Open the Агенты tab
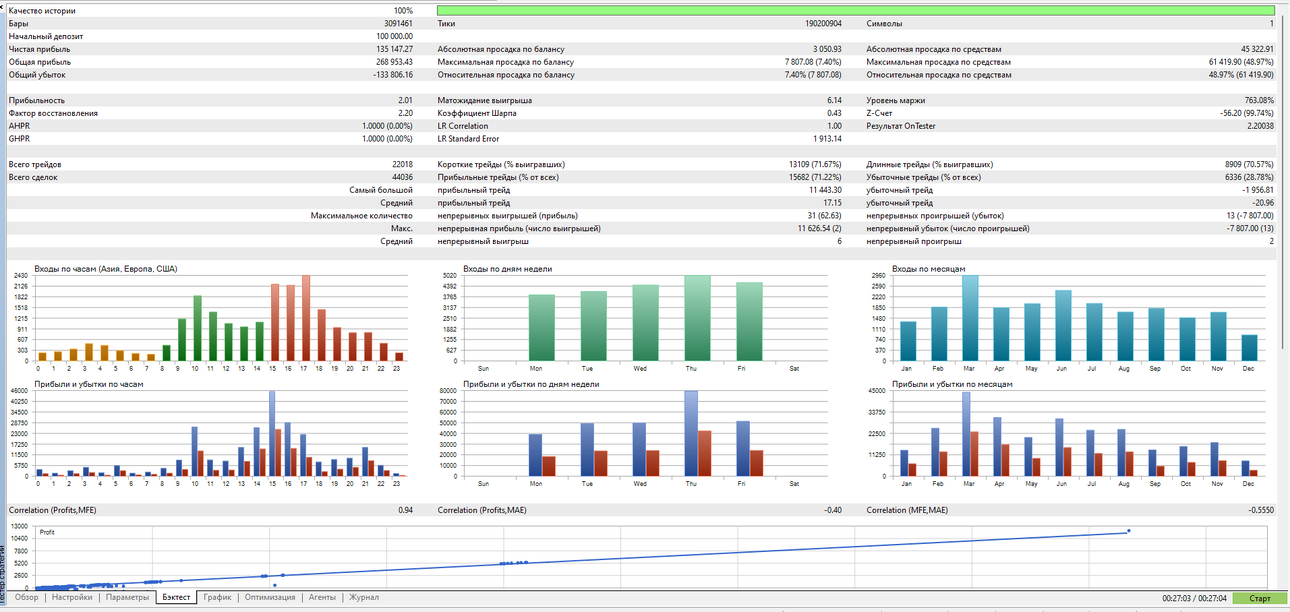This screenshot has height=612, width=1290. [x=322, y=598]
